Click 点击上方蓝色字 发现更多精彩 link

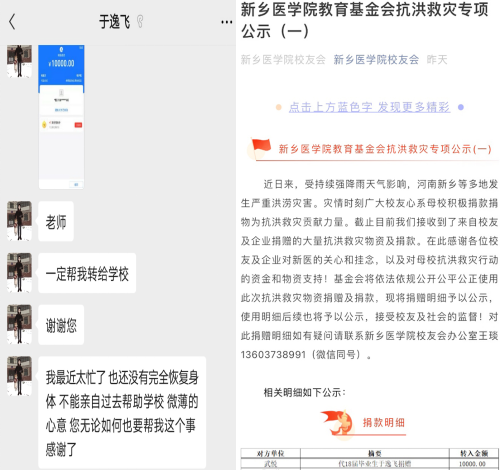[369, 107]
